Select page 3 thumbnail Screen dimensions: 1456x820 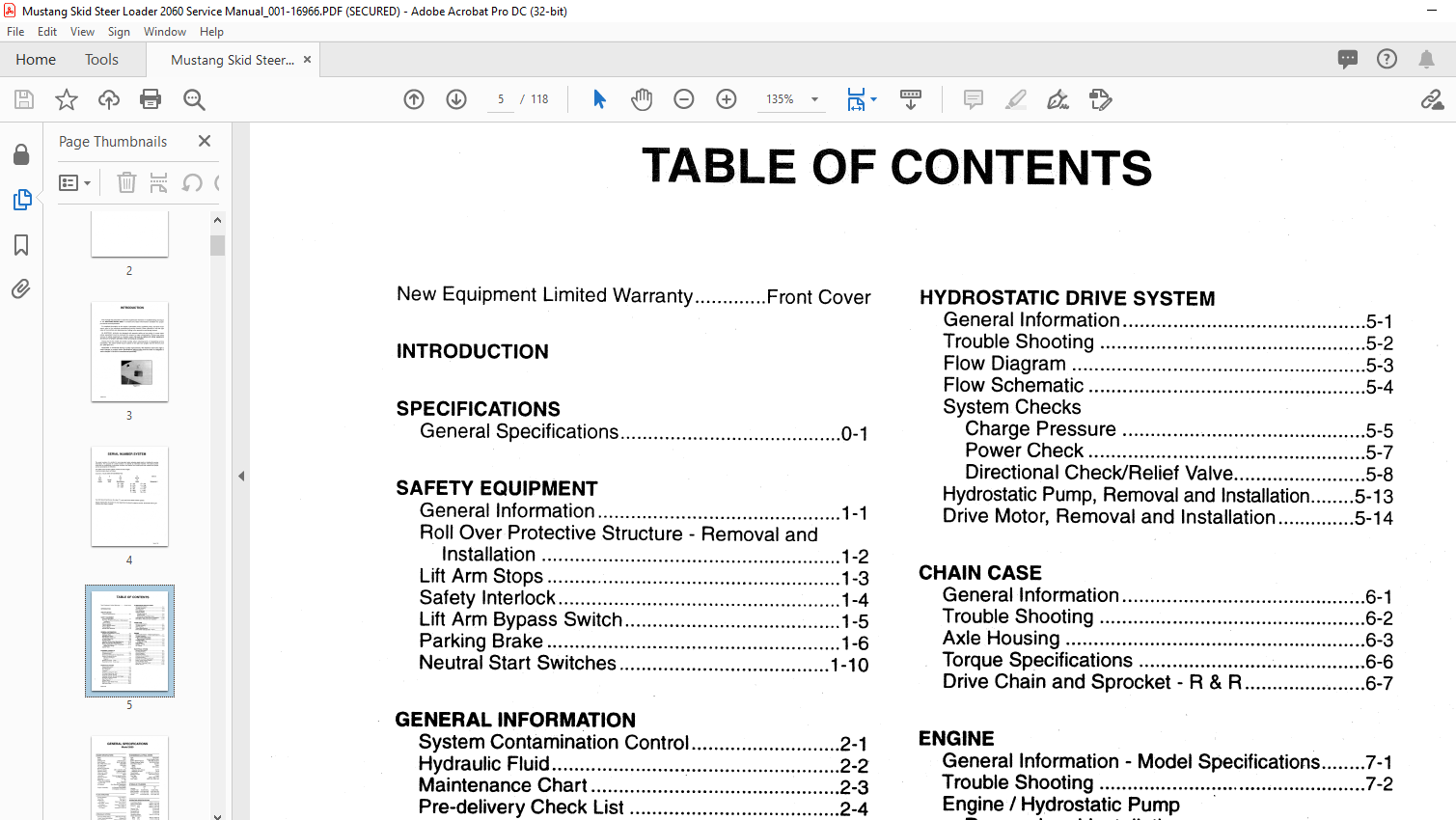click(x=129, y=352)
